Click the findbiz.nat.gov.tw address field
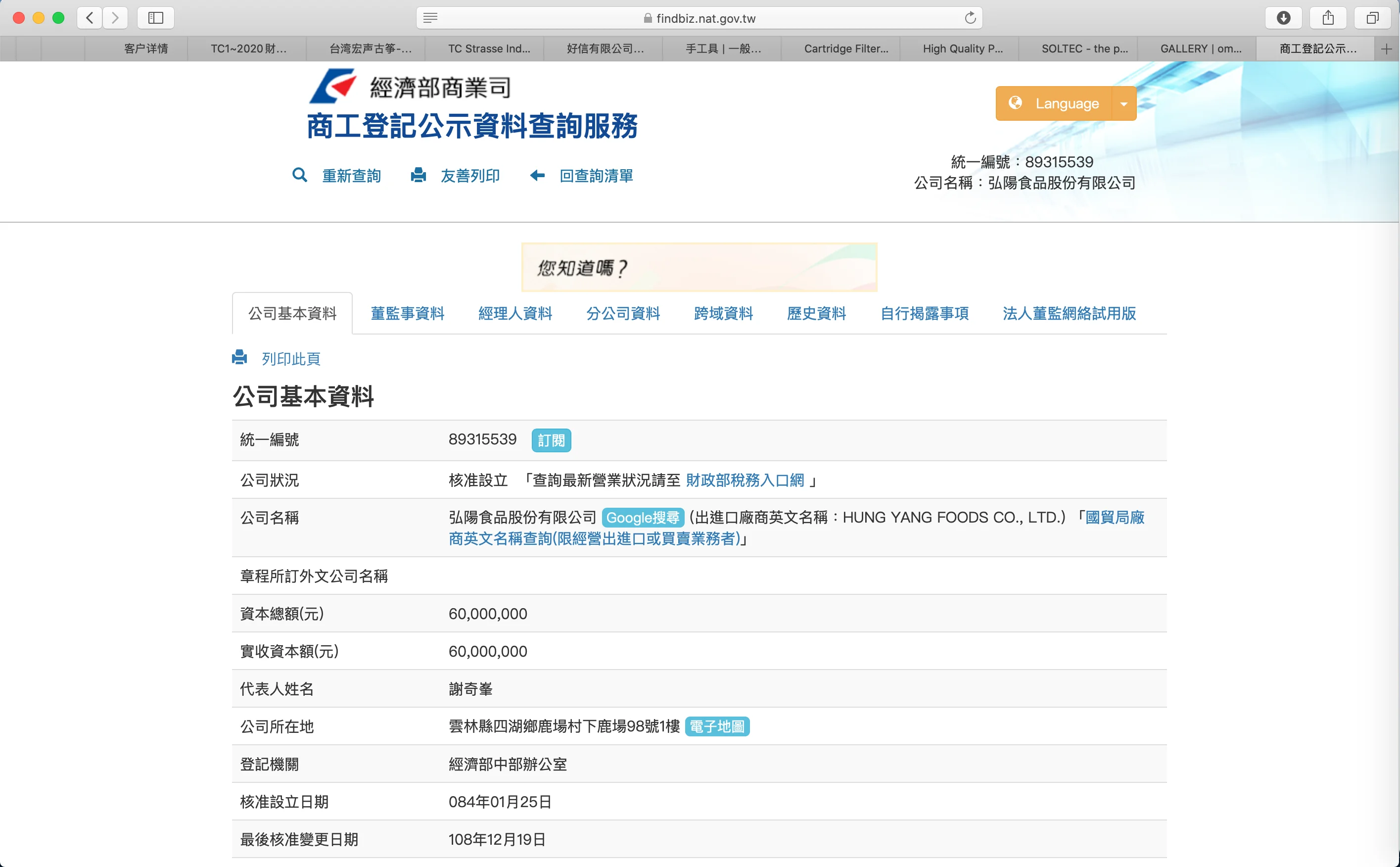1400x867 pixels. [705, 18]
